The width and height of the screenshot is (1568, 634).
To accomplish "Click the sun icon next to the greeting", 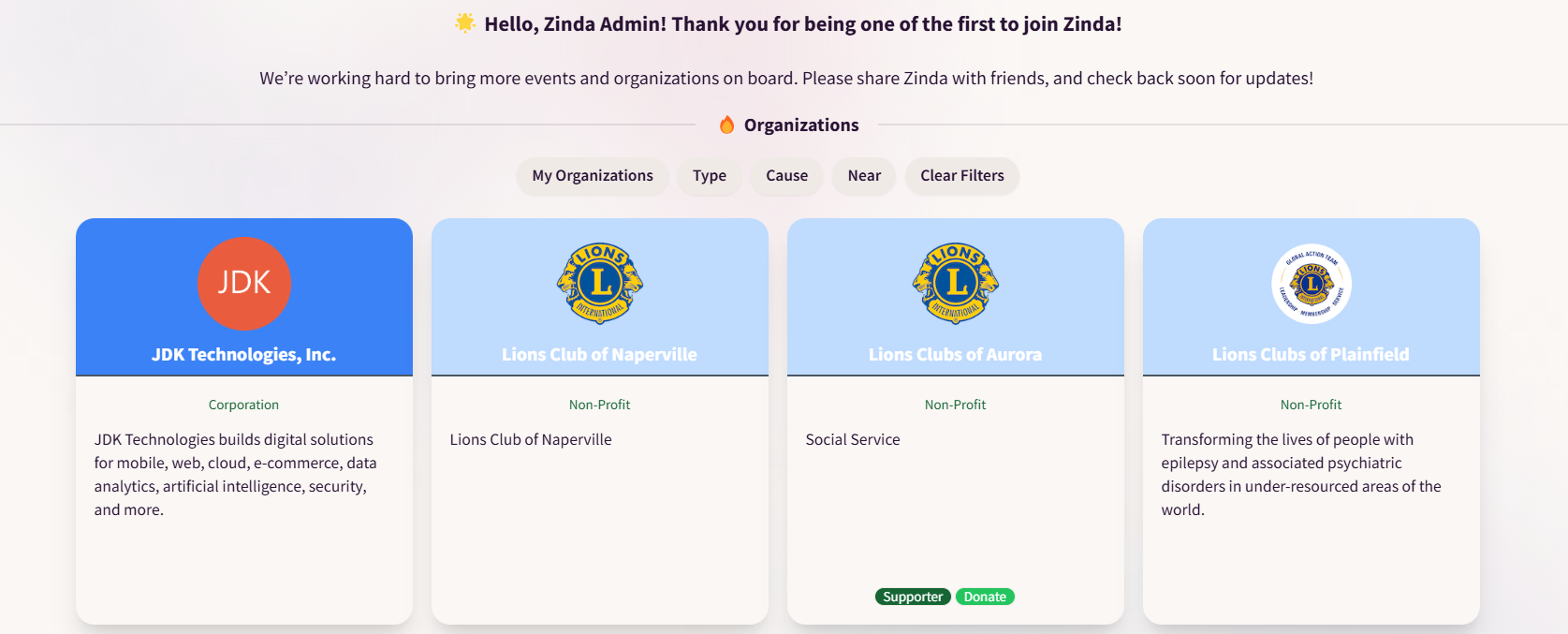I will pos(464,23).
